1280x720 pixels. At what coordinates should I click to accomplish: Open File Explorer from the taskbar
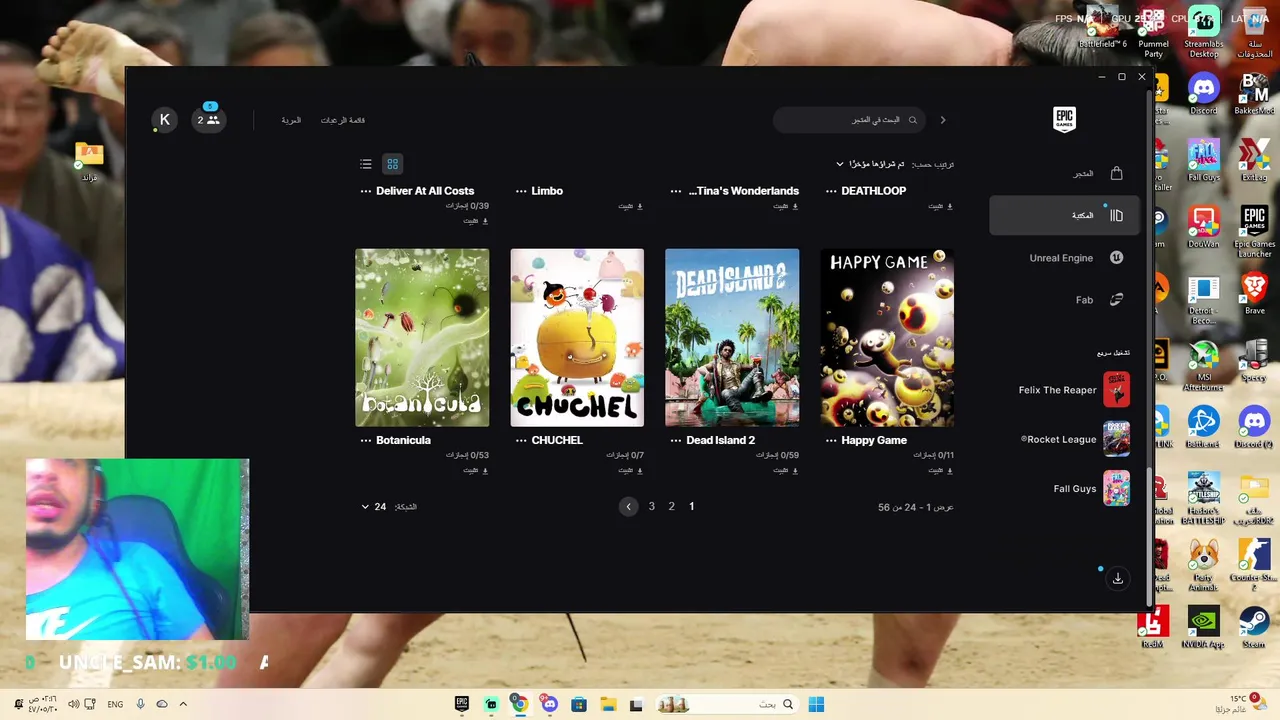[607, 704]
